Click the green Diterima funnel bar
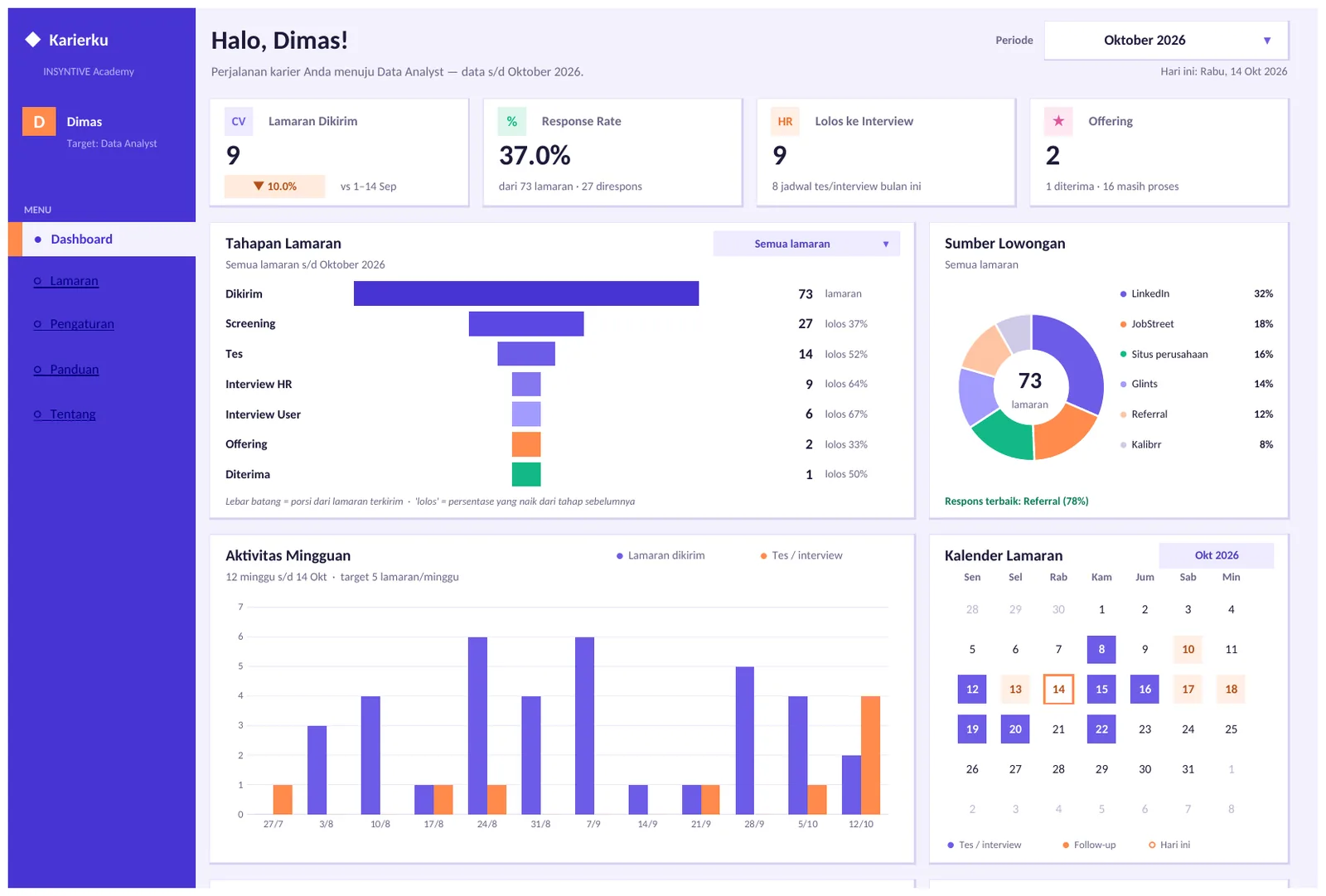 [x=526, y=474]
